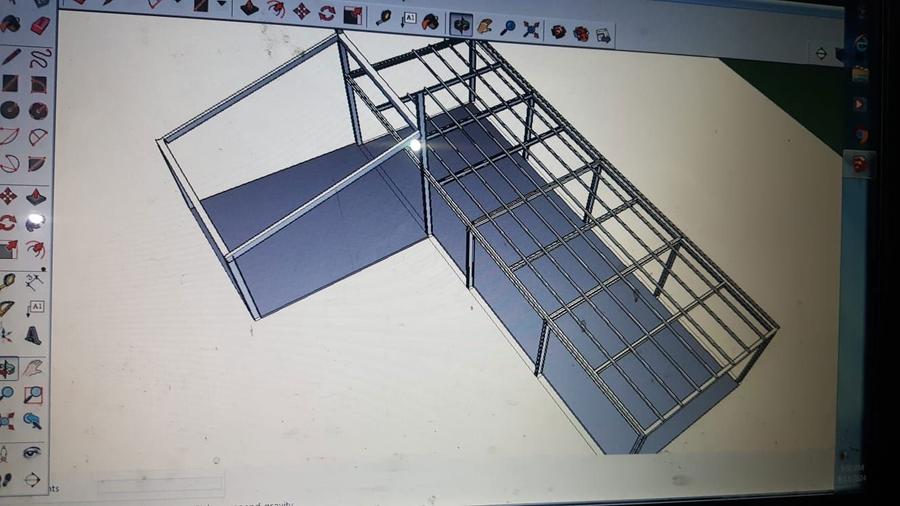This screenshot has width=900, height=506.
Task: Click the Previous view tool
Action: point(33,422)
